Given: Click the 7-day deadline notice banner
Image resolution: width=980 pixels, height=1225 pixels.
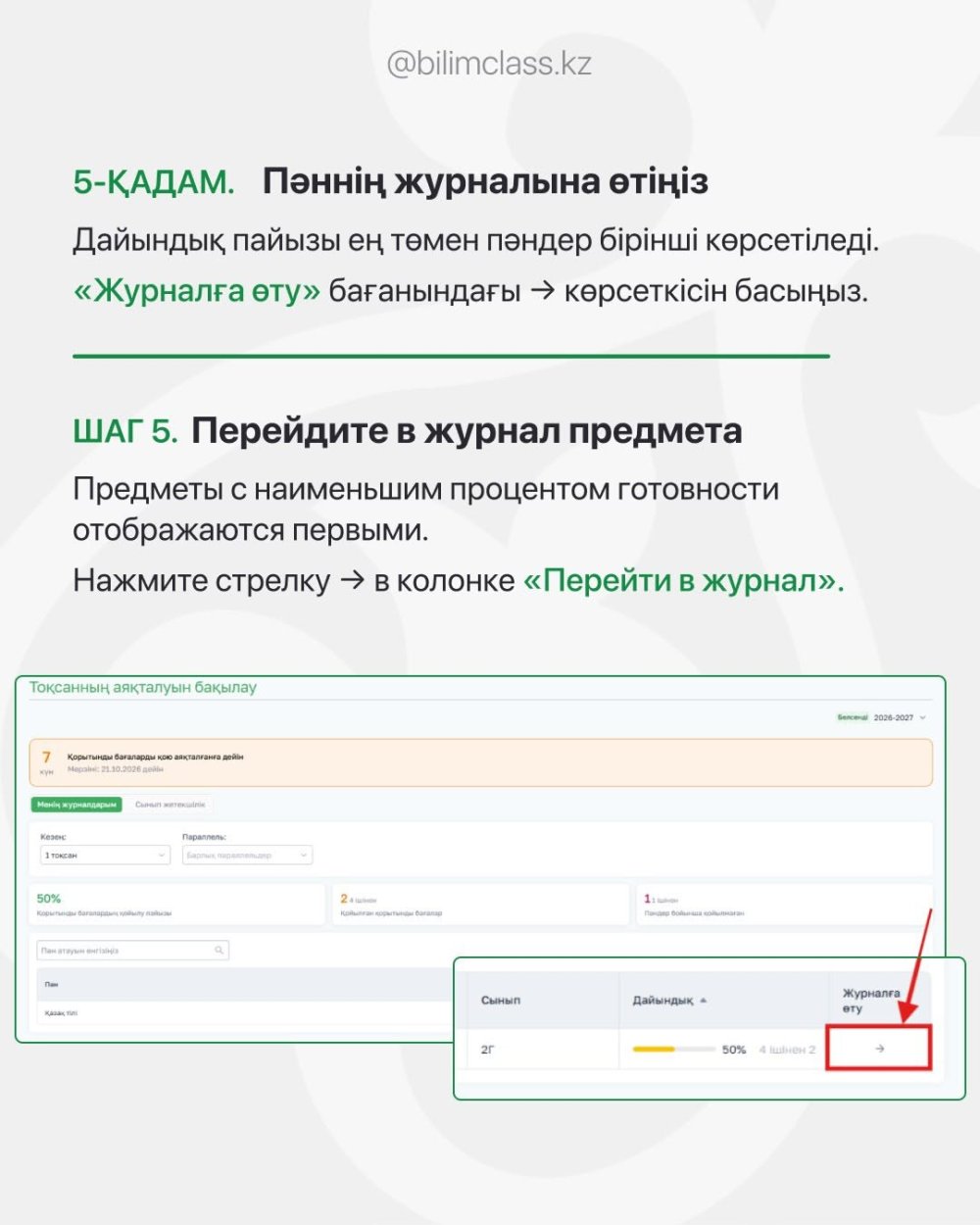Looking at the screenshot, I should click(x=481, y=762).
